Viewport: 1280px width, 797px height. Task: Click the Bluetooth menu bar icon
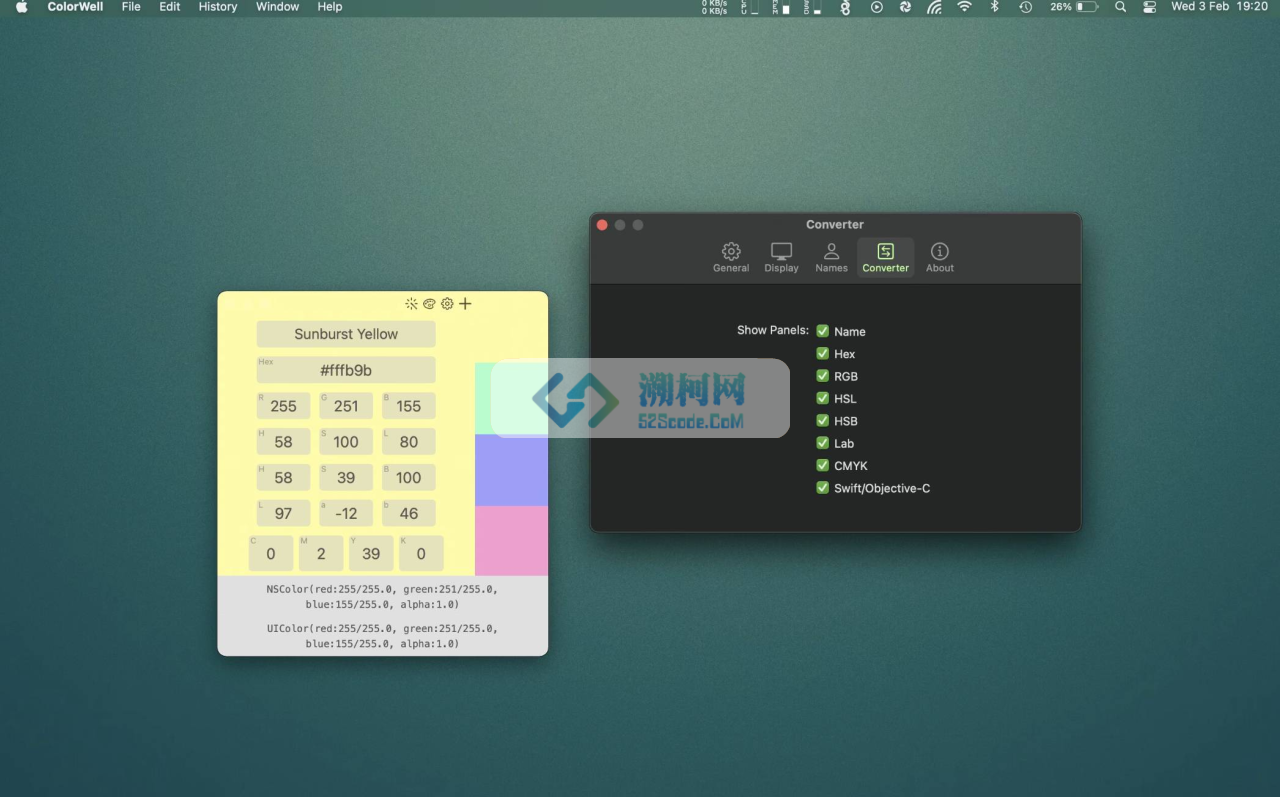click(x=994, y=7)
